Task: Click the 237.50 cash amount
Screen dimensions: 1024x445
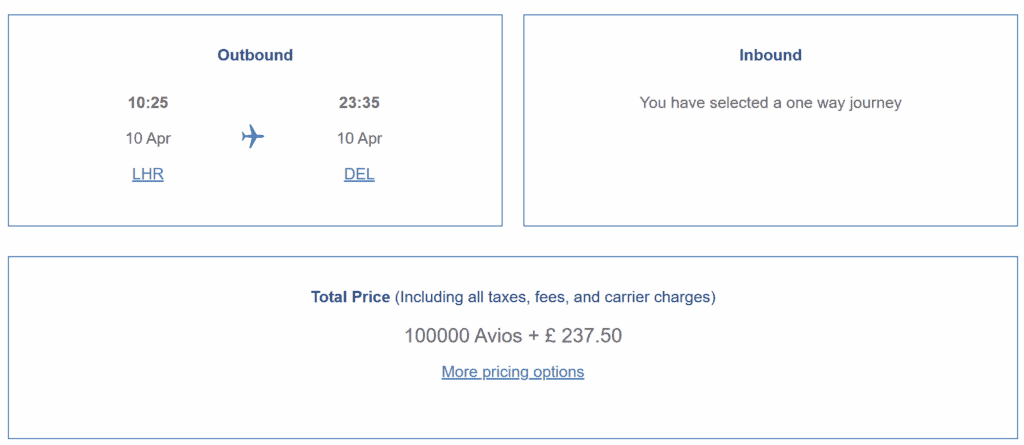Action: (592, 336)
